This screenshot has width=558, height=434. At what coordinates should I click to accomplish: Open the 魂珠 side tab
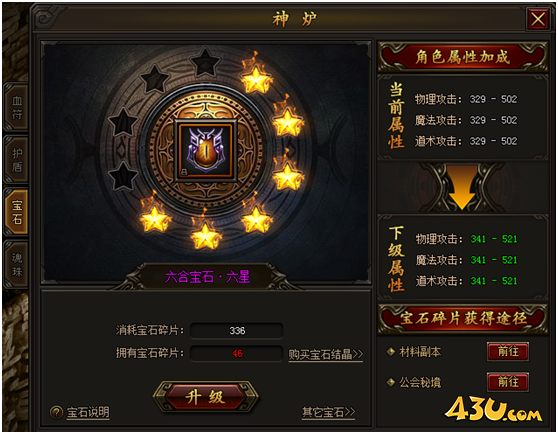16,264
